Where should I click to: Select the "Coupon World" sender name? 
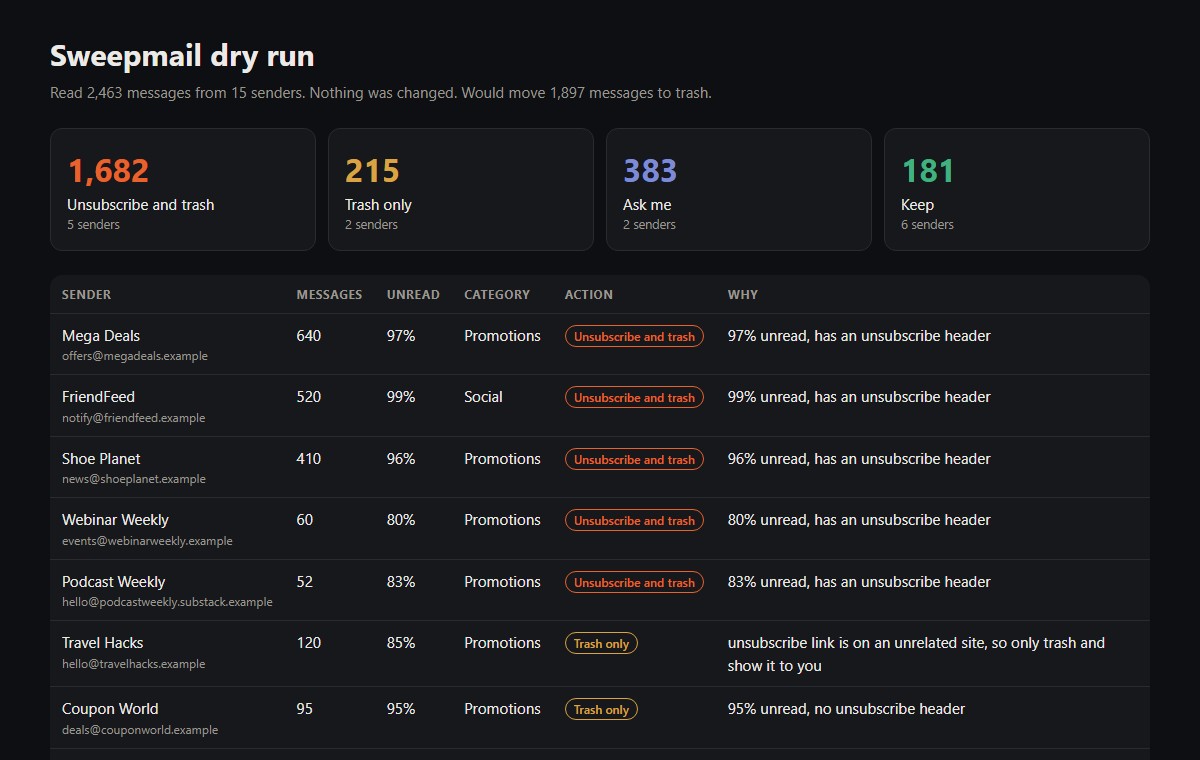110,709
